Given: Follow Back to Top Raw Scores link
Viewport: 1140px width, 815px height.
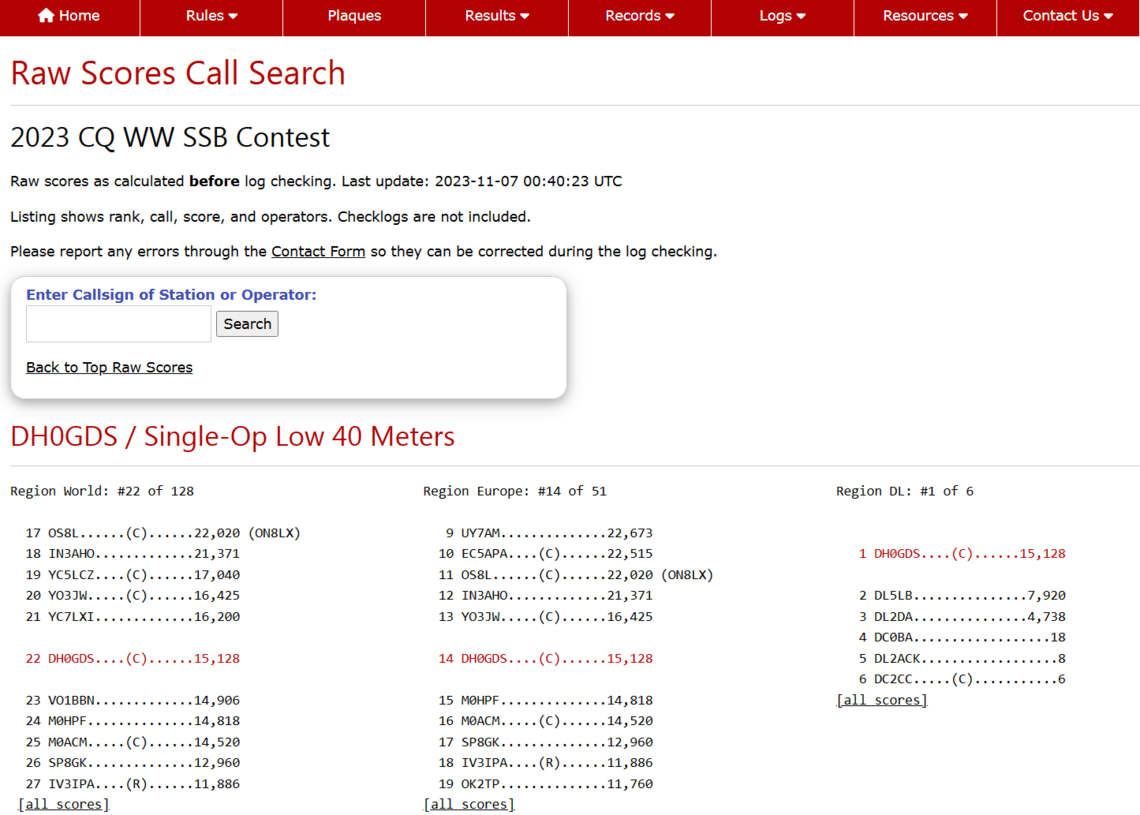Looking at the screenshot, I should 109,367.
